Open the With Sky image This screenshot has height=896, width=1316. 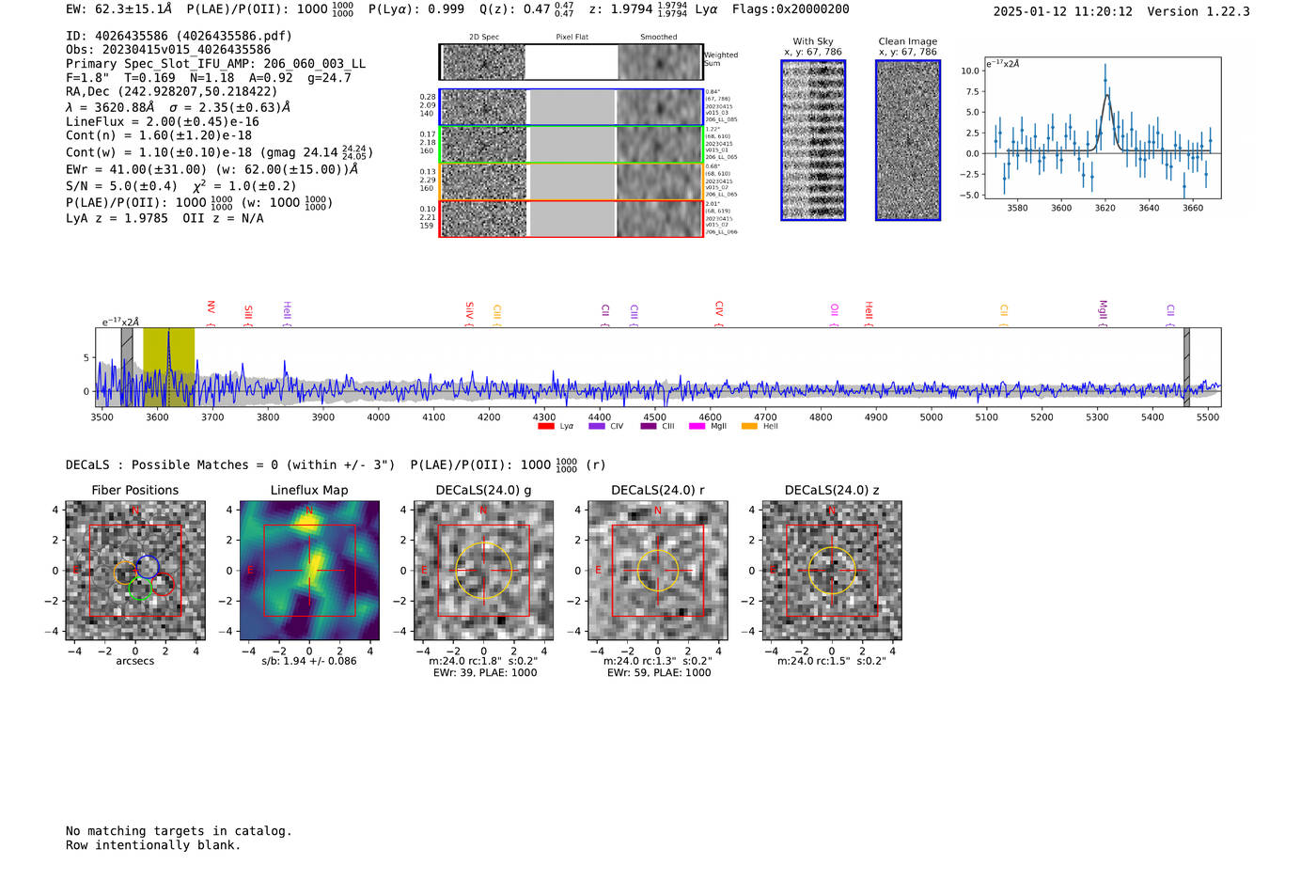tap(813, 140)
